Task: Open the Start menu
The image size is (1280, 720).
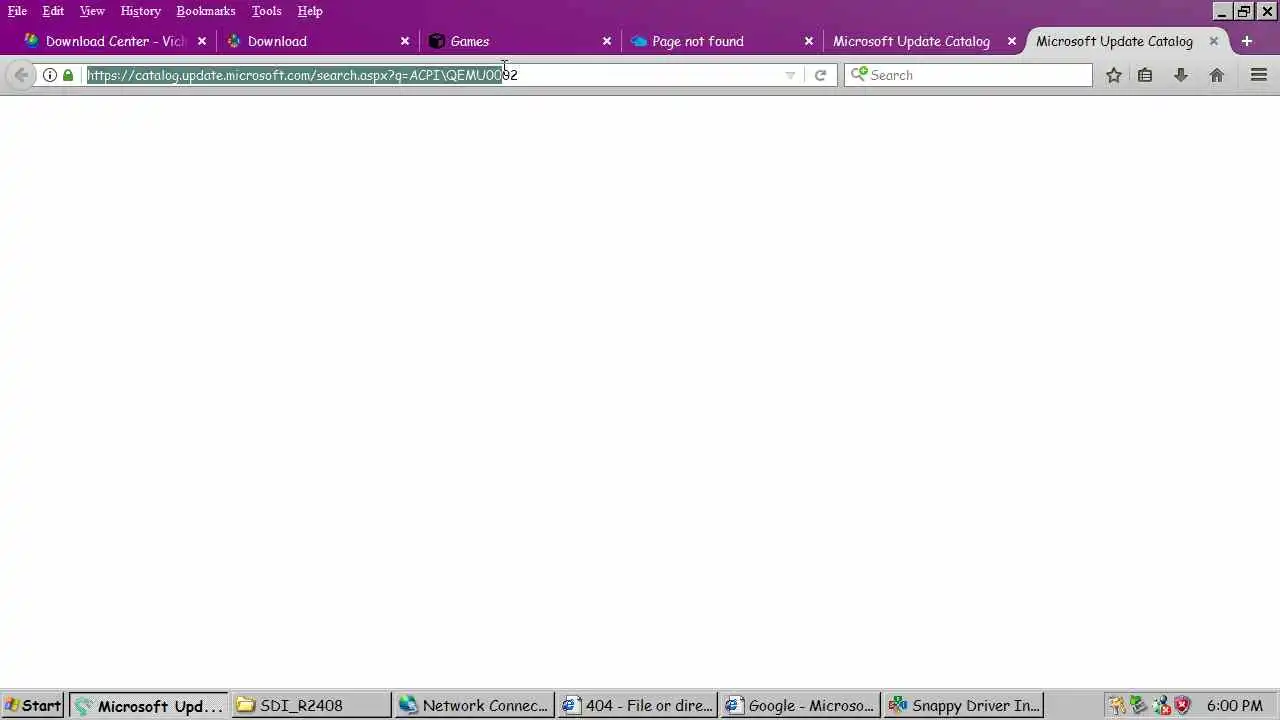Action: tap(32, 705)
